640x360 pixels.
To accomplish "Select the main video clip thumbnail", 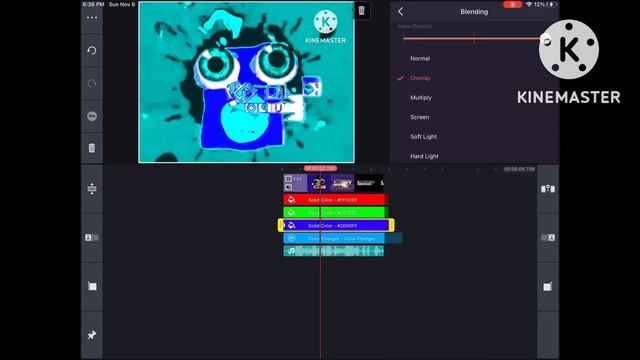I will [x=333, y=183].
